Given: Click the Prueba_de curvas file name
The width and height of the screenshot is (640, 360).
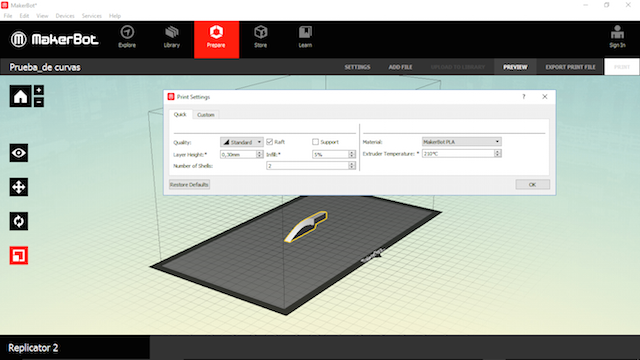Looking at the screenshot, I should pos(45,67).
